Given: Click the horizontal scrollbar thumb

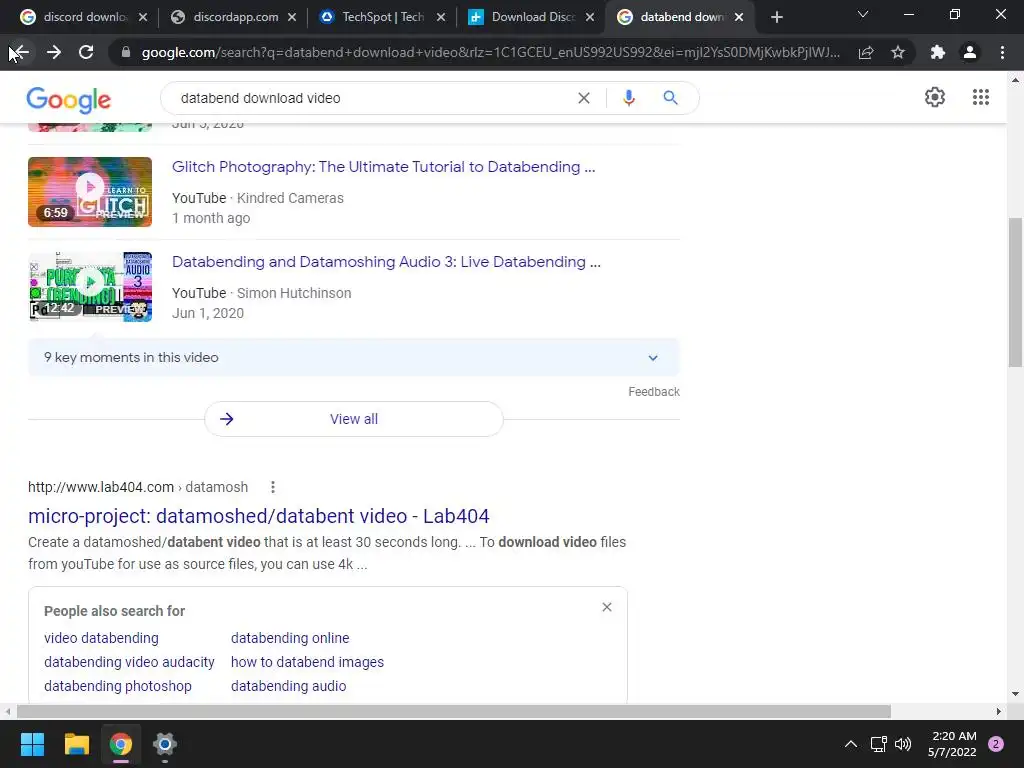Looking at the screenshot, I should click(454, 711).
